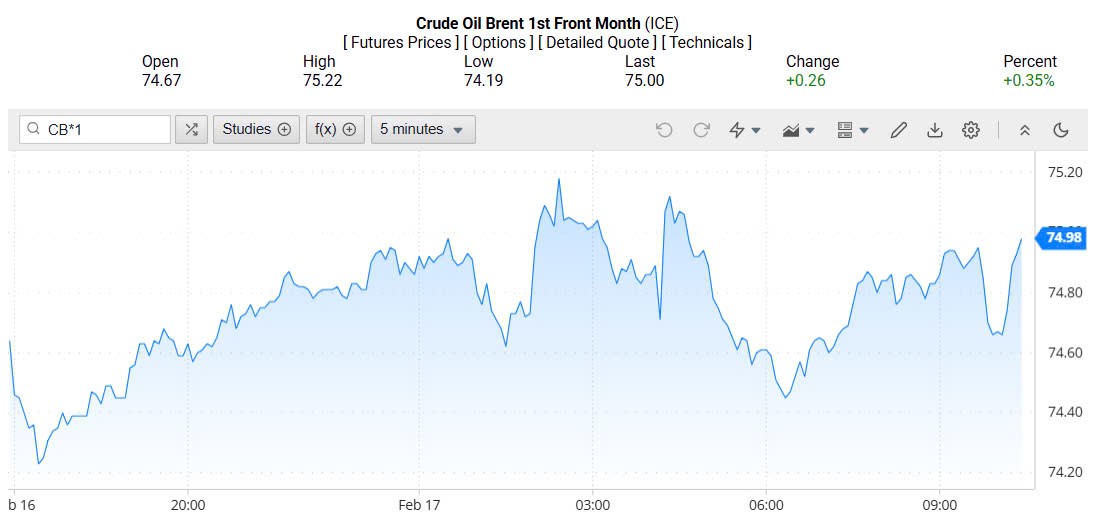
Task: Collapse the chart toolbar with double chevron
Action: [1024, 130]
